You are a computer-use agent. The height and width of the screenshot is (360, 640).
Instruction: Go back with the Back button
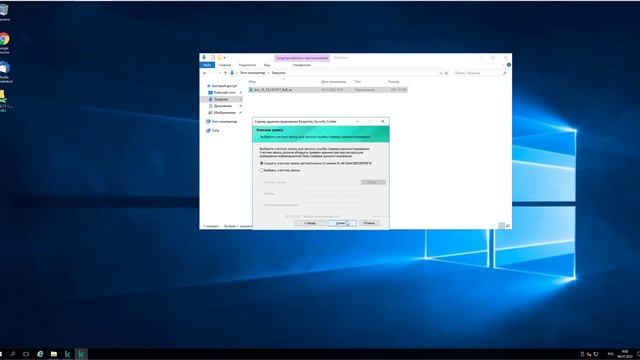(x=309, y=223)
